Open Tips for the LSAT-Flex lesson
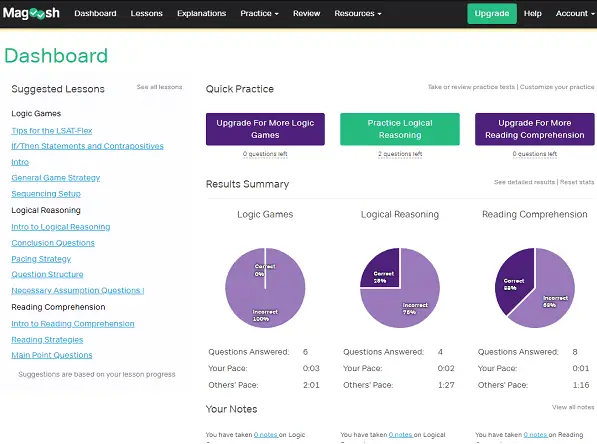Screen dimensions: 597x444 (x=52, y=131)
